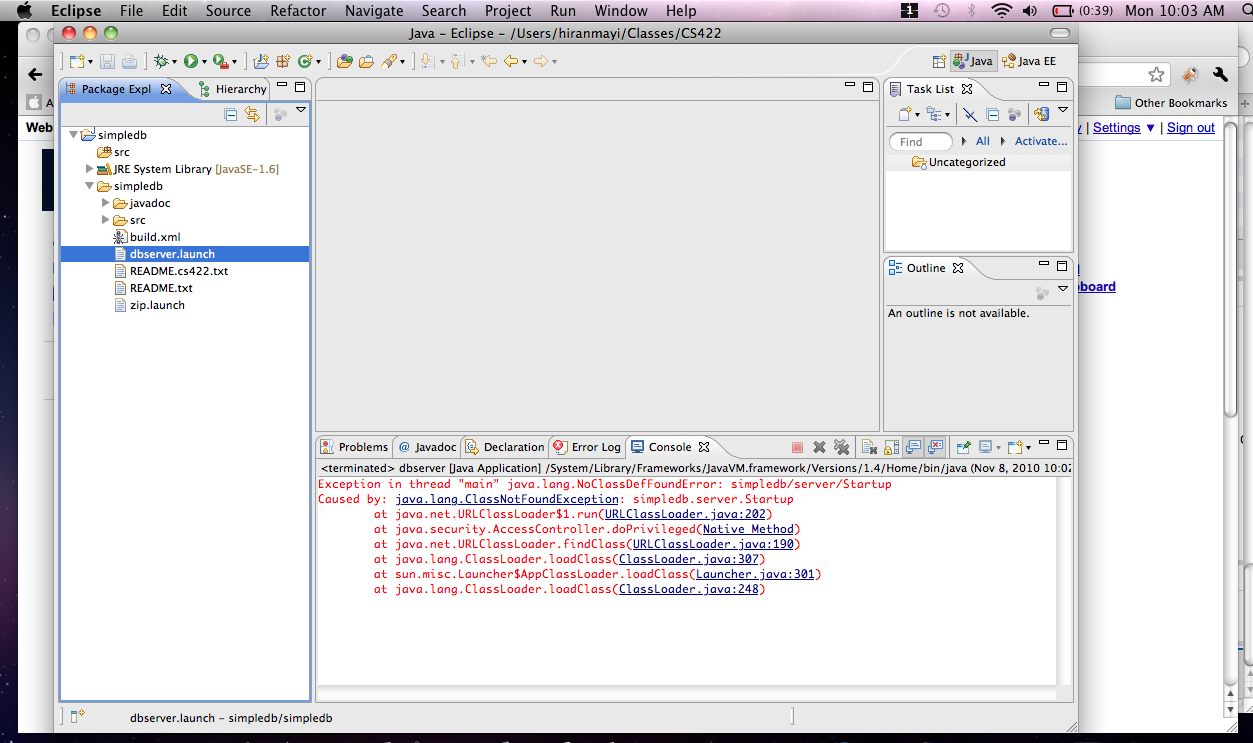
Task: Toggle Hide Completed Tasks in Task List
Action: coord(970,115)
